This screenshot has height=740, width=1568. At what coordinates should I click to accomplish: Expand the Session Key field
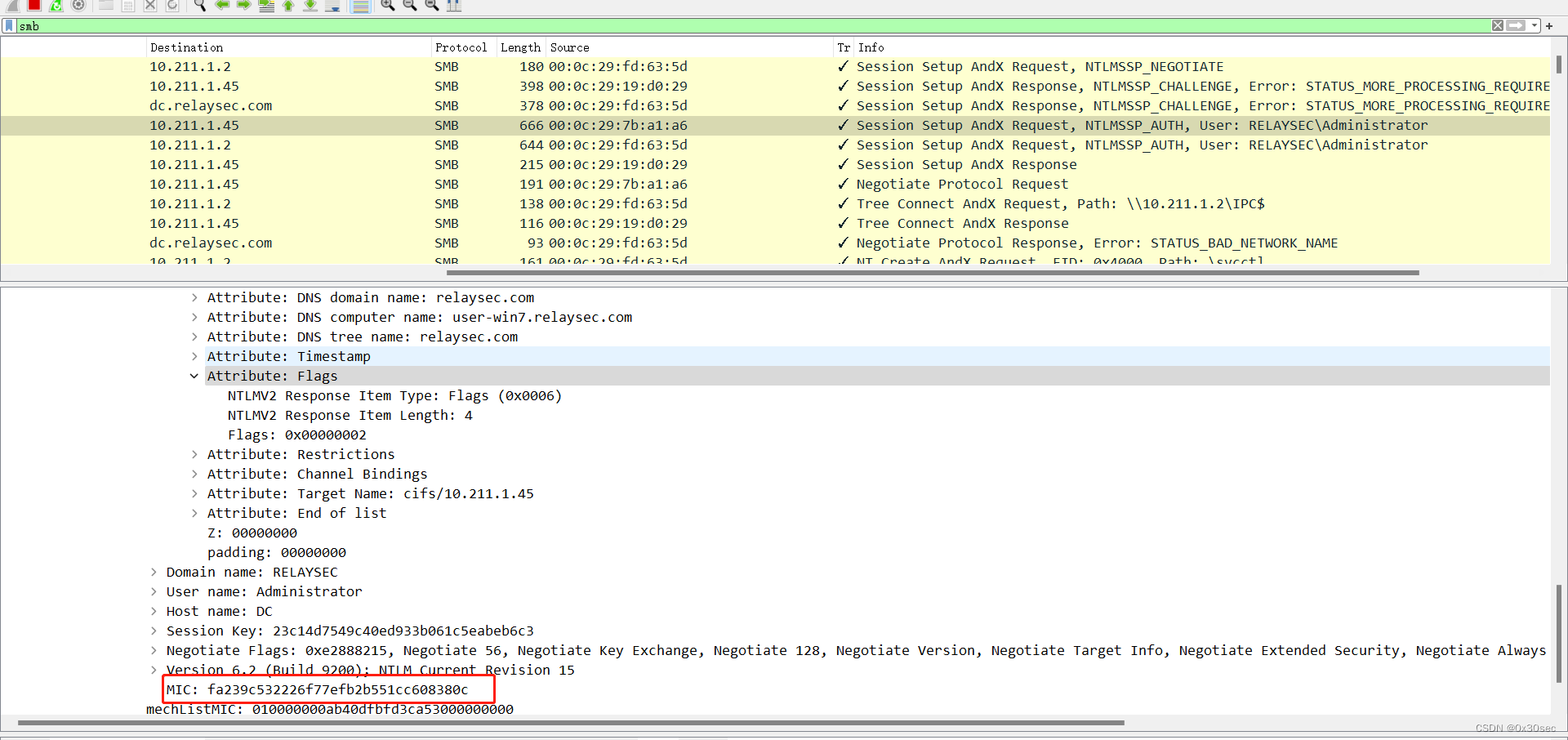(x=154, y=631)
